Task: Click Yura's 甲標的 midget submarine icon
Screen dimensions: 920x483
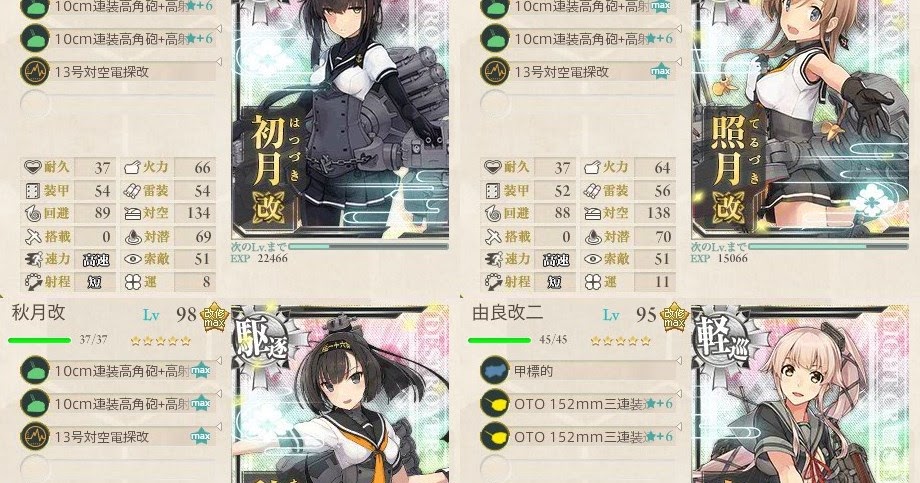Action: point(495,370)
